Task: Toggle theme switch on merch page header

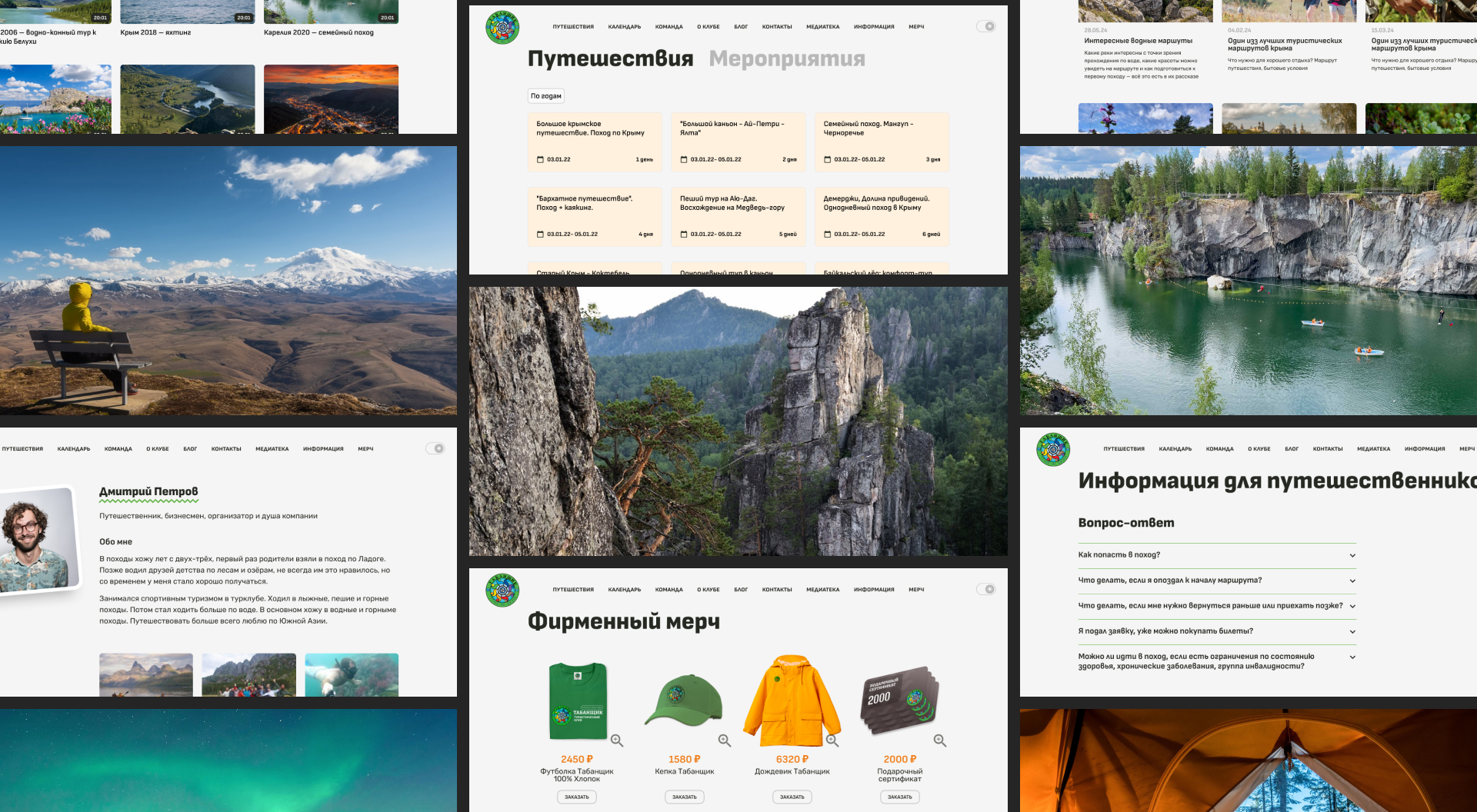Action: (x=986, y=589)
